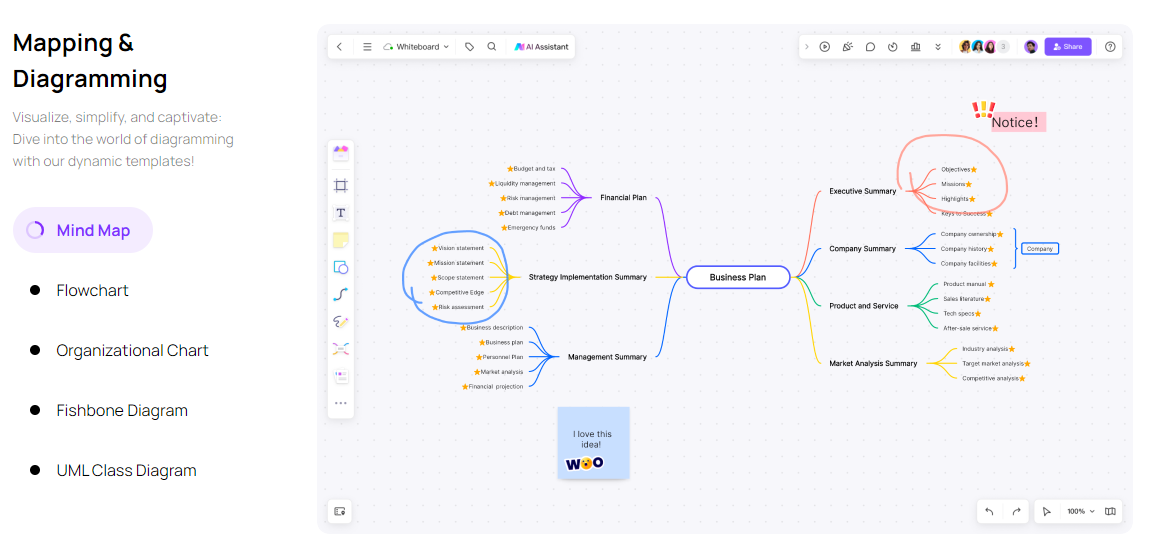
Task: Select the Mind Map tab
Action: pos(83,230)
